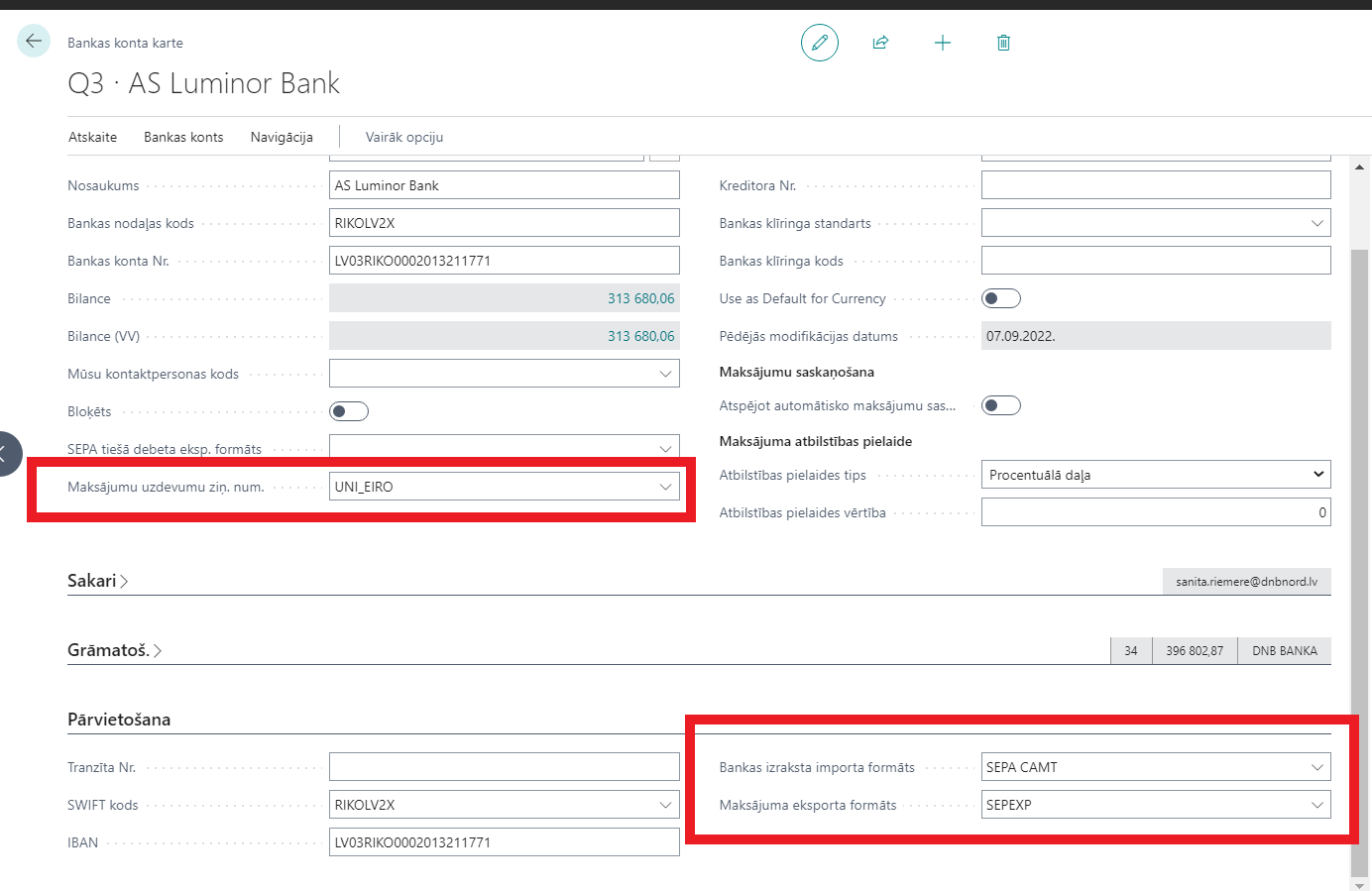Click the Nosaukums input field

[504, 185]
